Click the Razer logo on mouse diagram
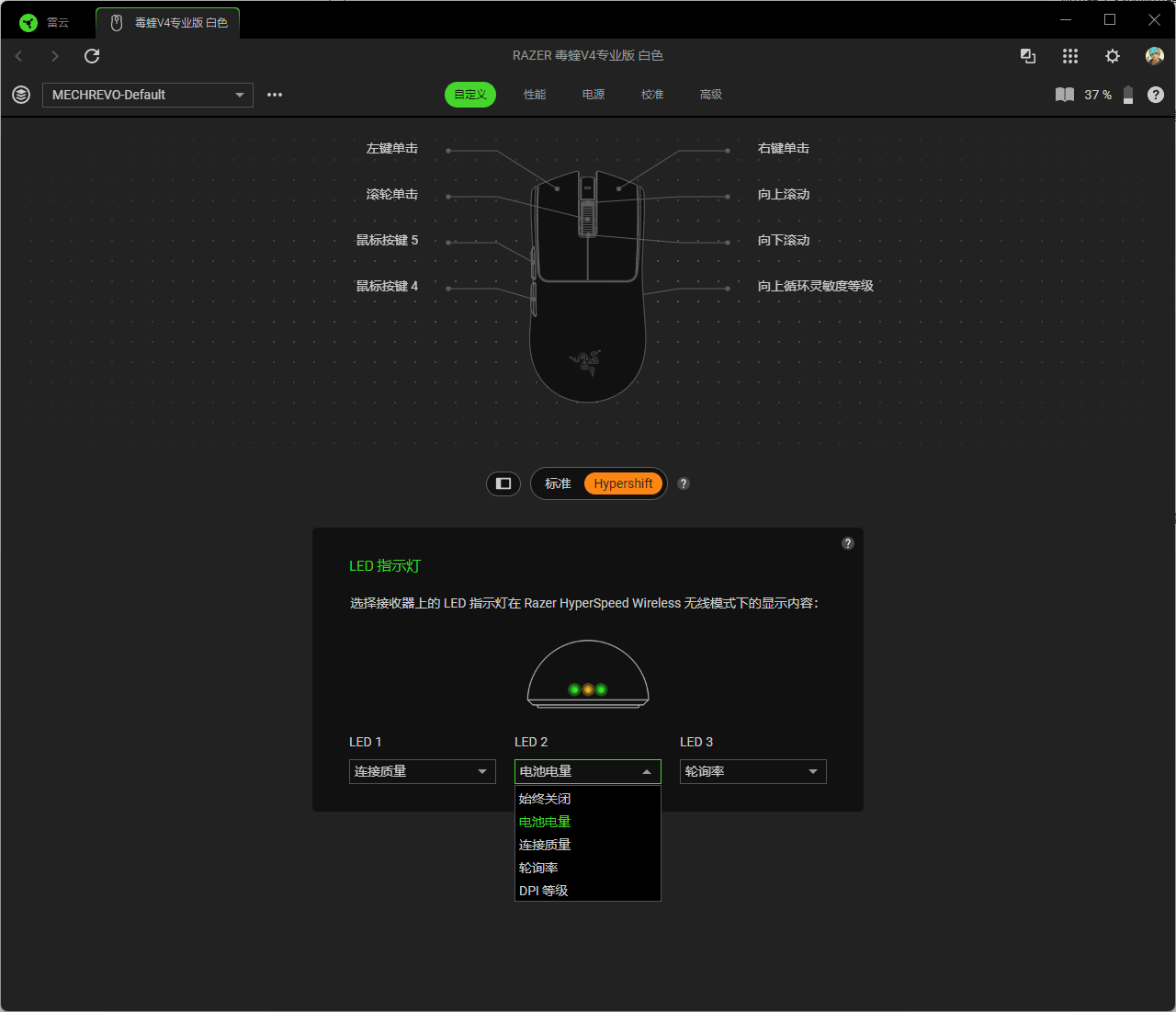1176x1012 pixels. (585, 362)
